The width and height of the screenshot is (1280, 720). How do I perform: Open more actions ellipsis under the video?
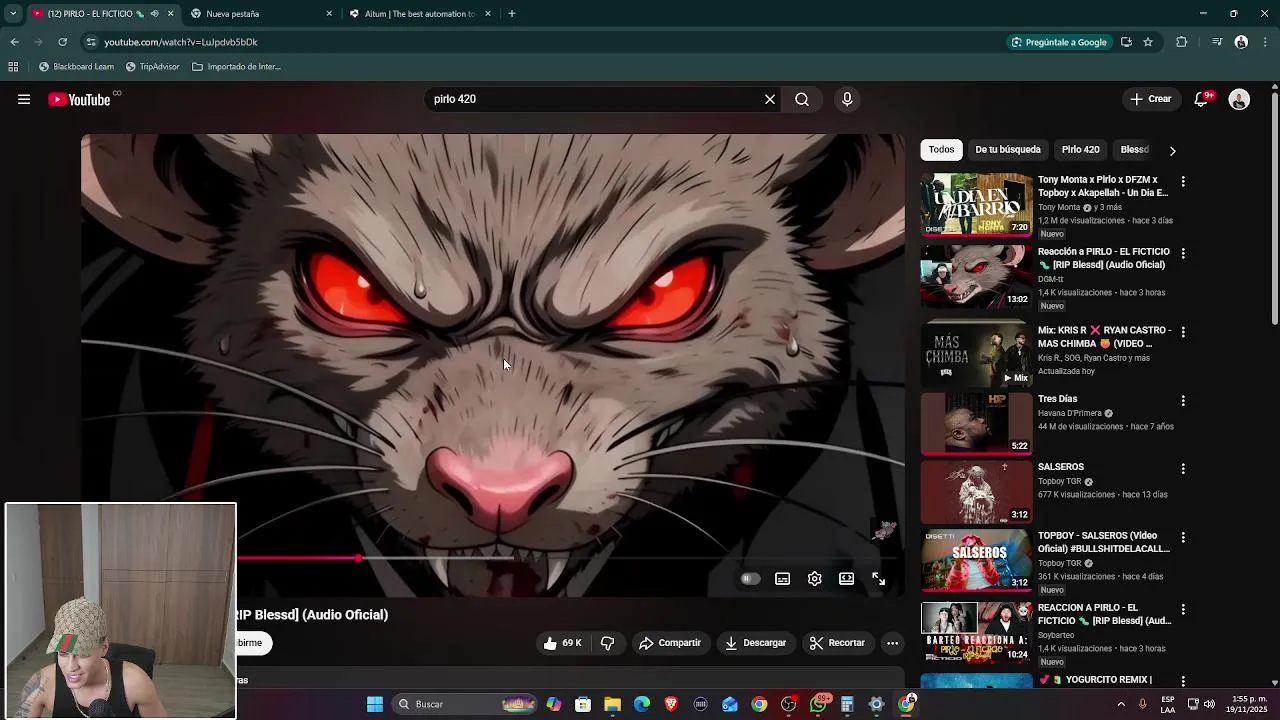click(x=893, y=643)
